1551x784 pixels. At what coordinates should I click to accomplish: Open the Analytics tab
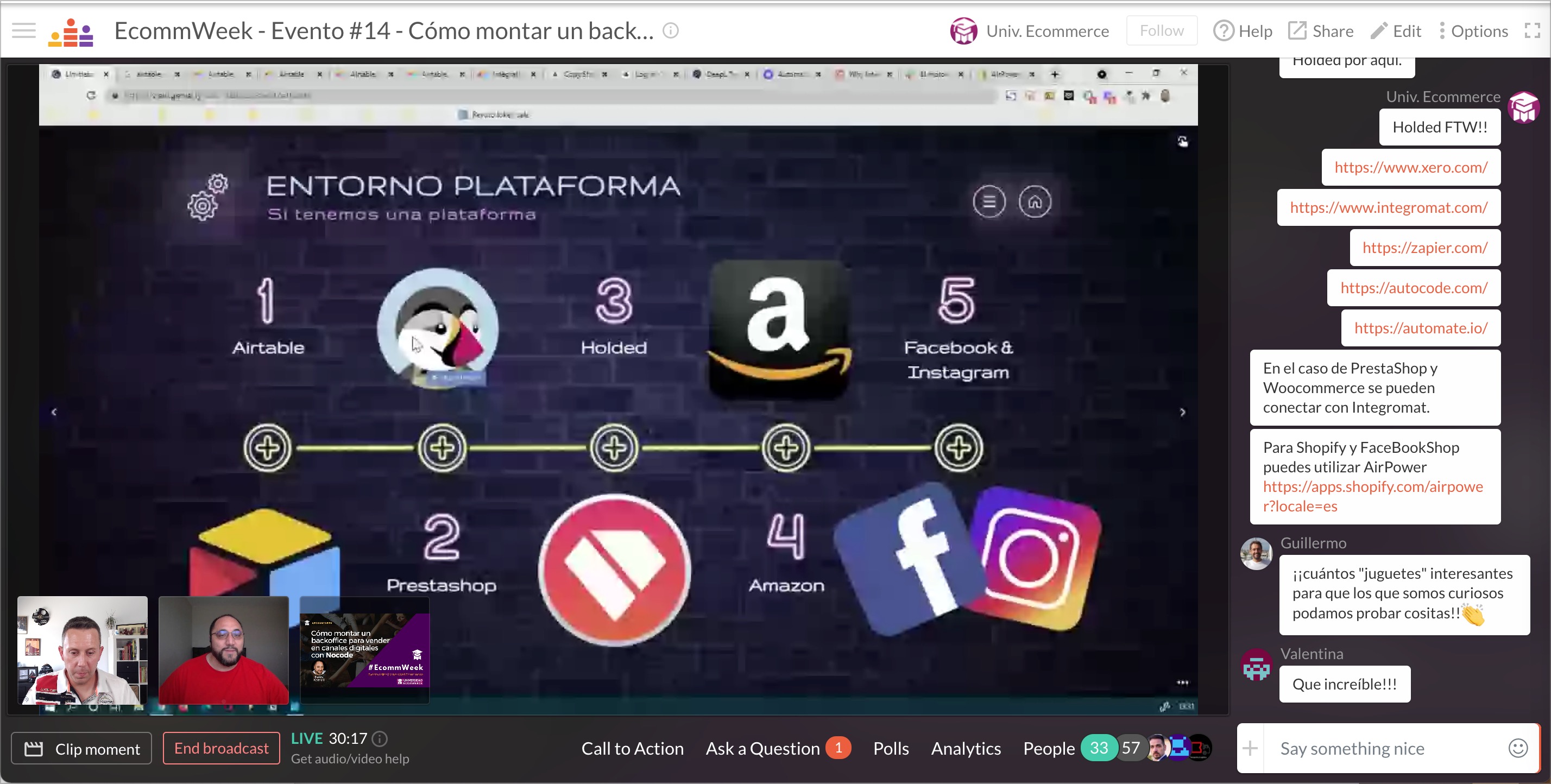click(x=966, y=748)
